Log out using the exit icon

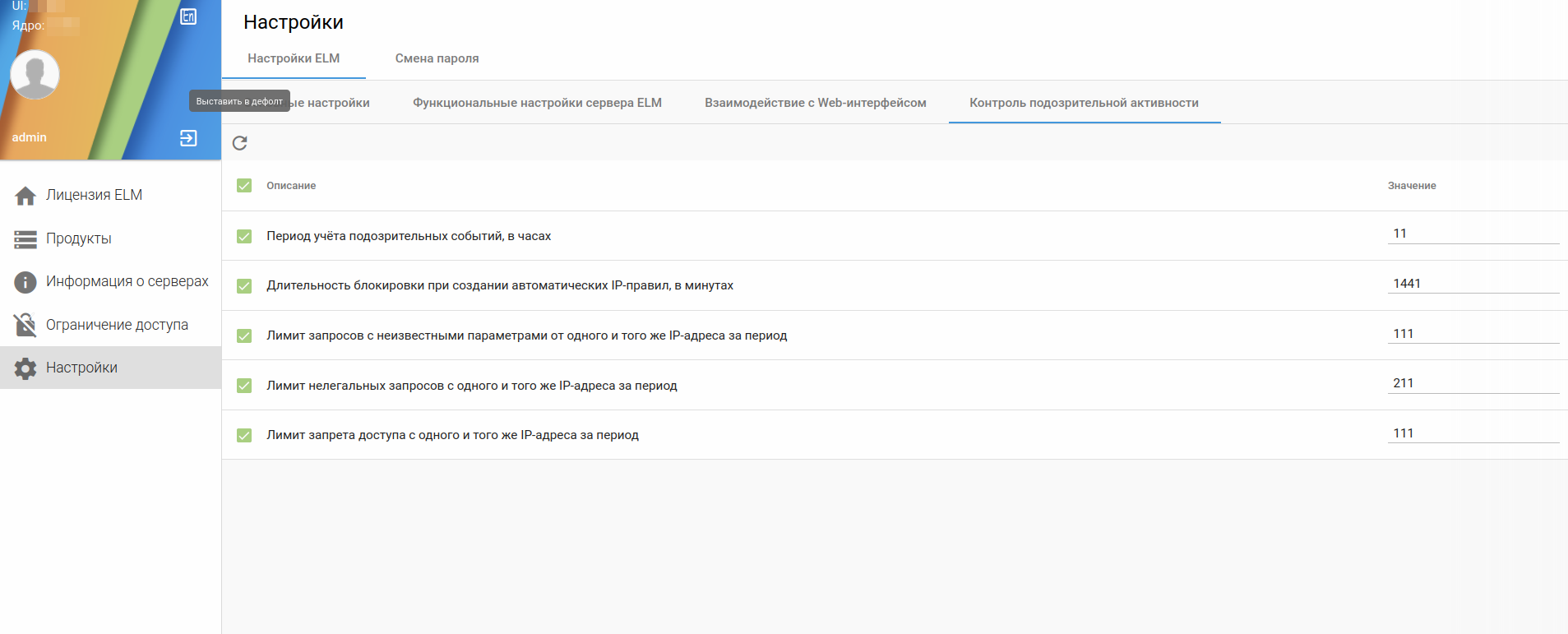188,138
